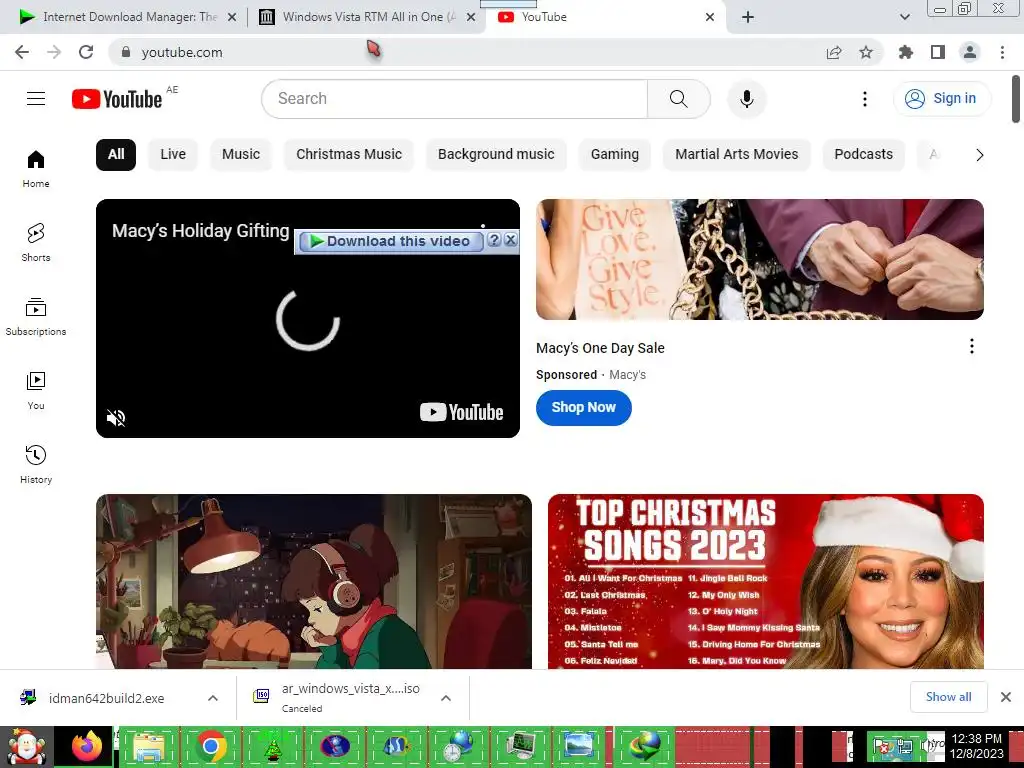Viewport: 1024px width, 768px height.
Task: Open Chrome from the taskbar
Action: pyautogui.click(x=210, y=746)
